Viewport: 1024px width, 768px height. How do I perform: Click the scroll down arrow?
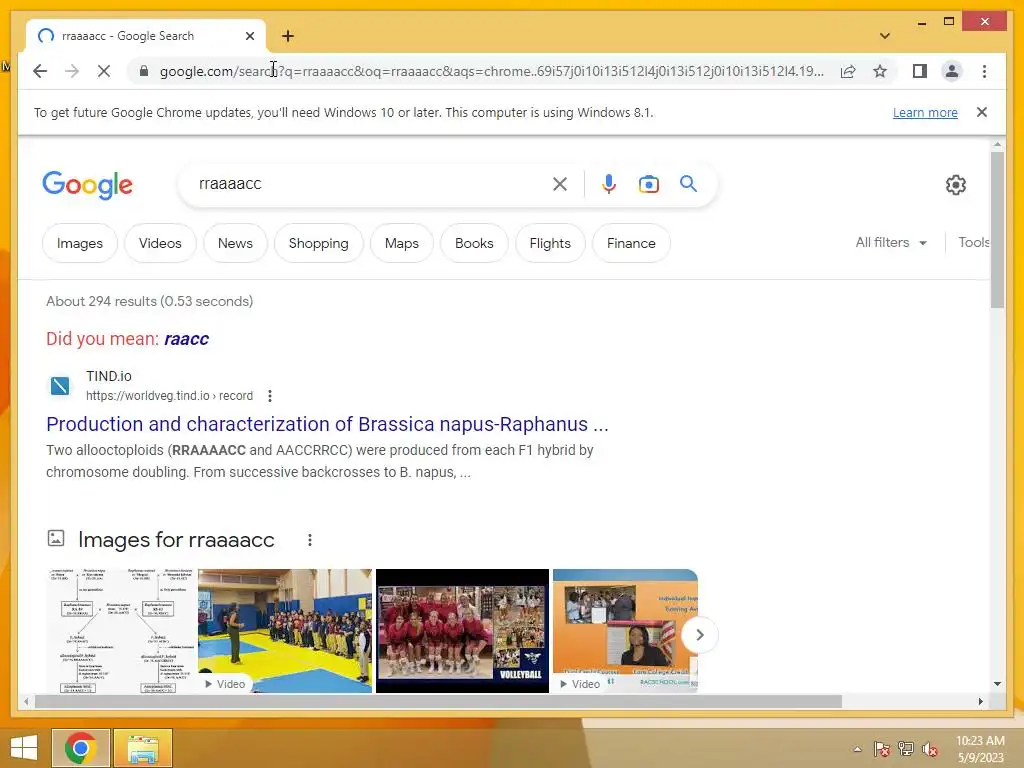(997, 684)
